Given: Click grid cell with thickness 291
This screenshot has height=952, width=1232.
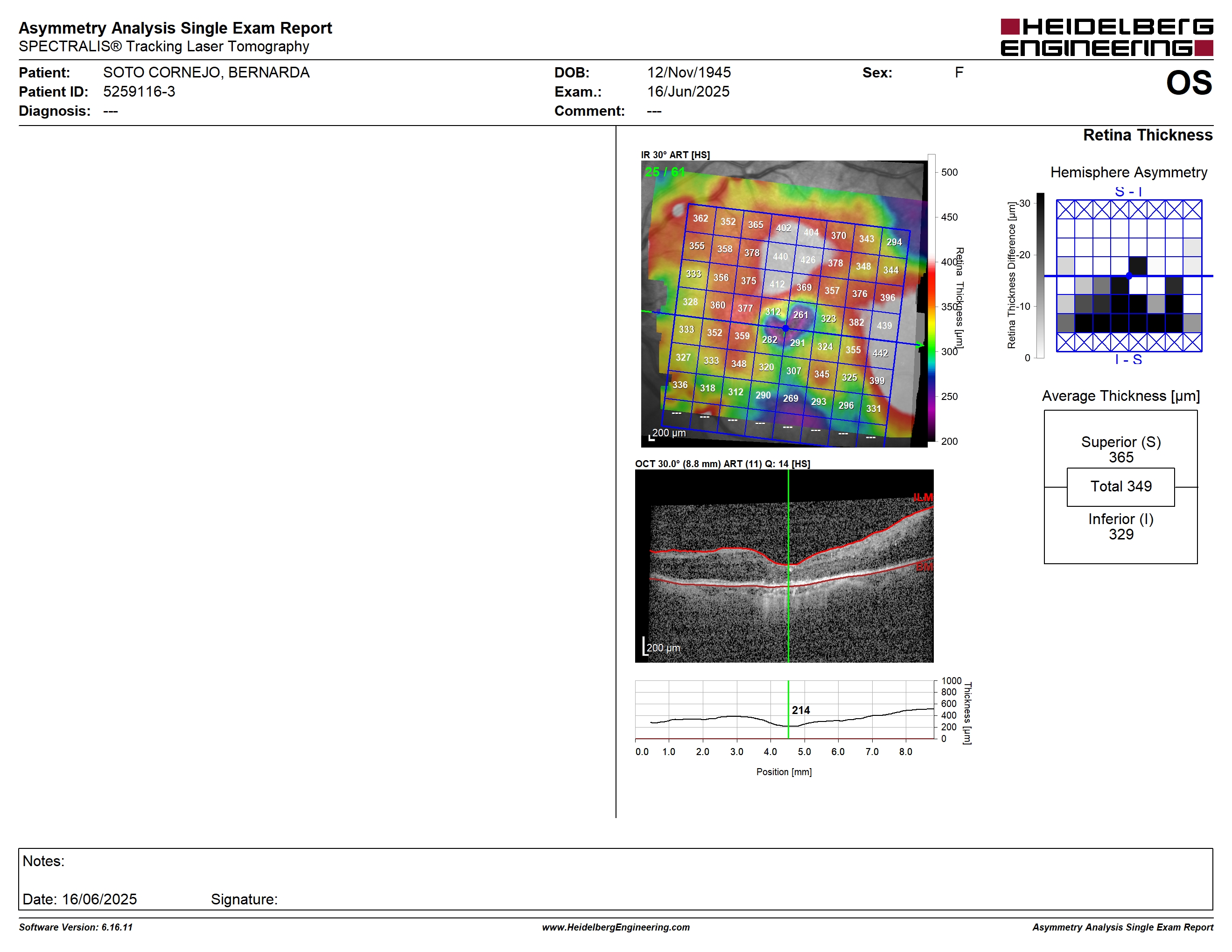Looking at the screenshot, I should point(797,343).
